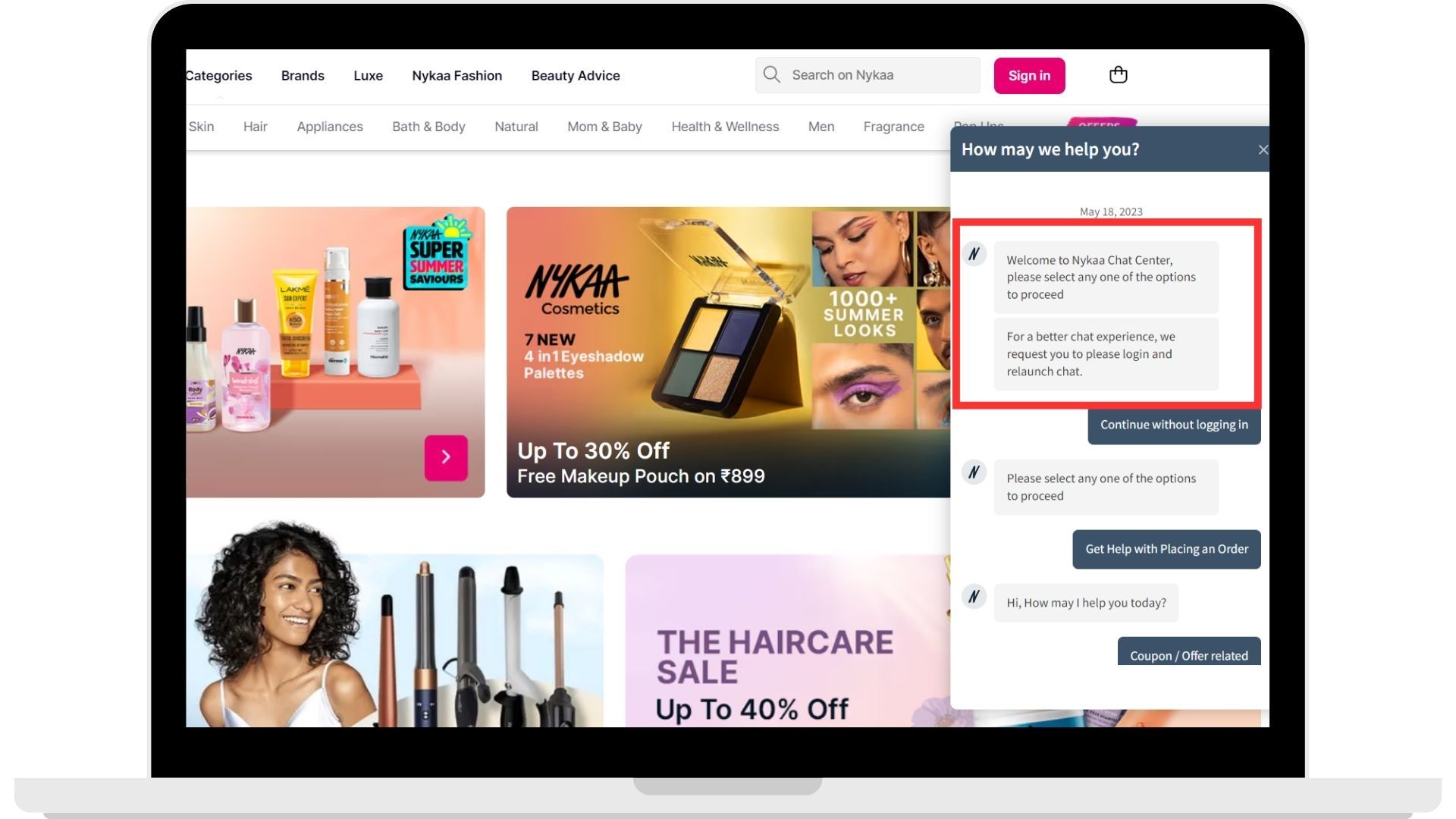Open the Categories menu
1456x819 pixels.
pyautogui.click(x=218, y=75)
